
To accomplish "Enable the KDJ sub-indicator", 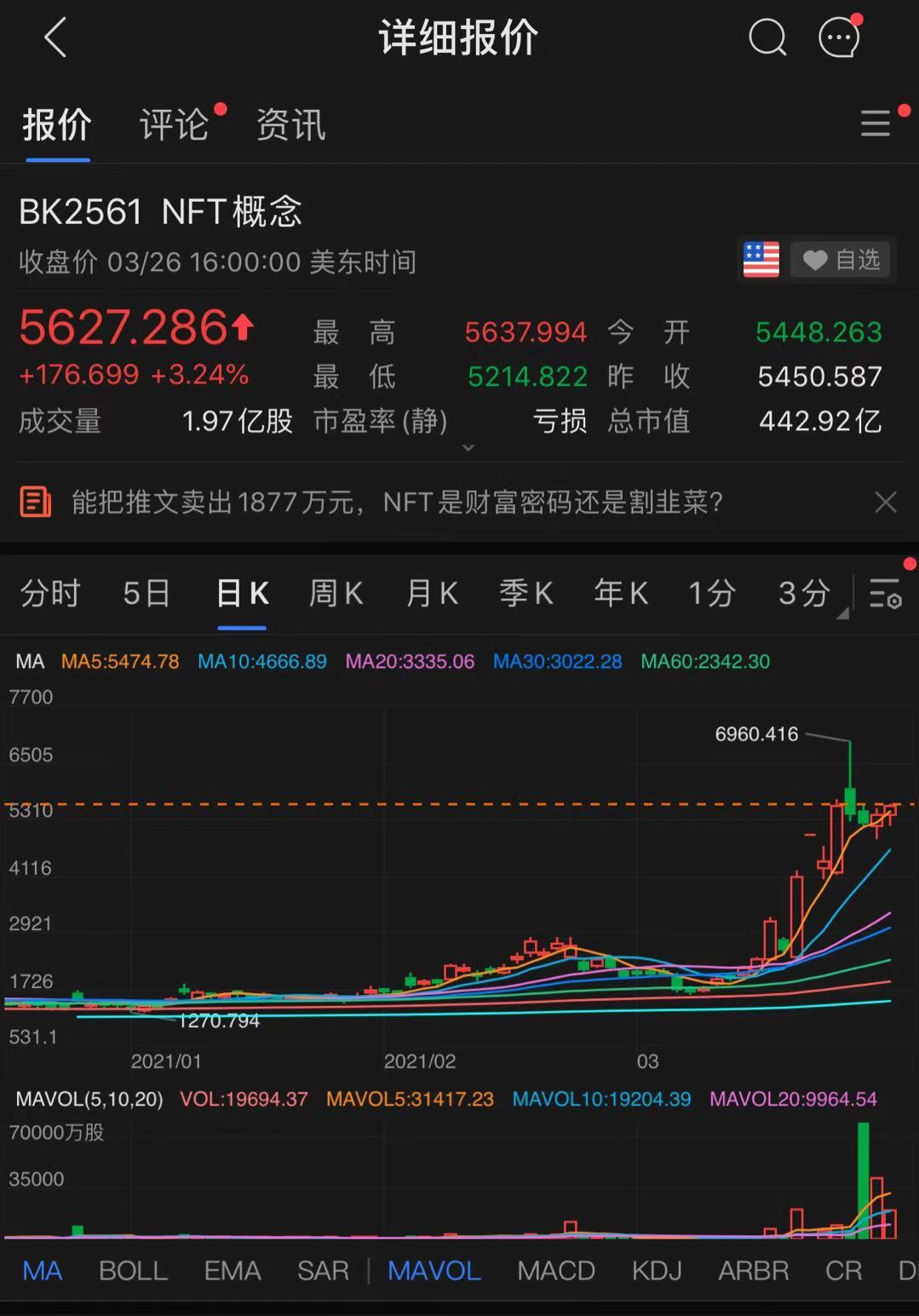I will point(657,1271).
